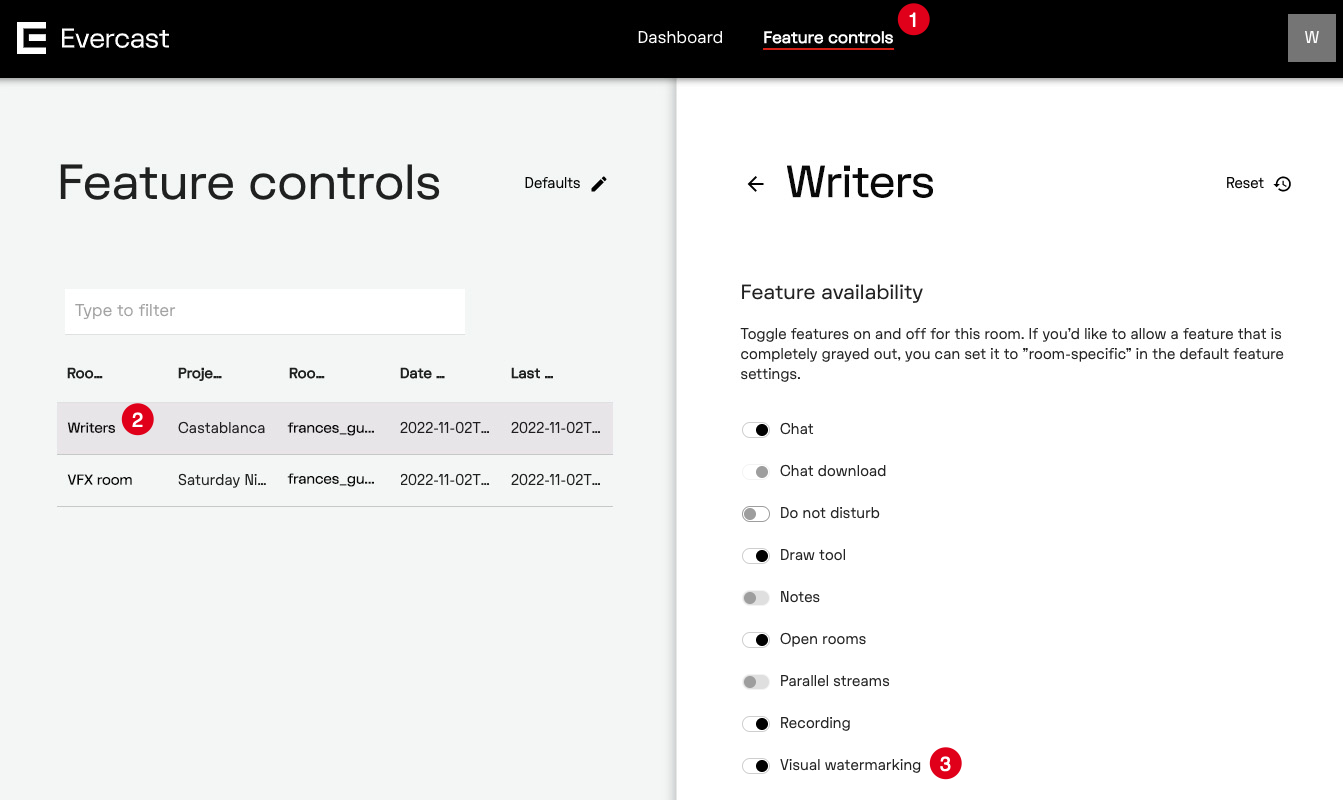The image size is (1343, 800).
Task: Click the Reset history icon
Action: (x=1283, y=184)
